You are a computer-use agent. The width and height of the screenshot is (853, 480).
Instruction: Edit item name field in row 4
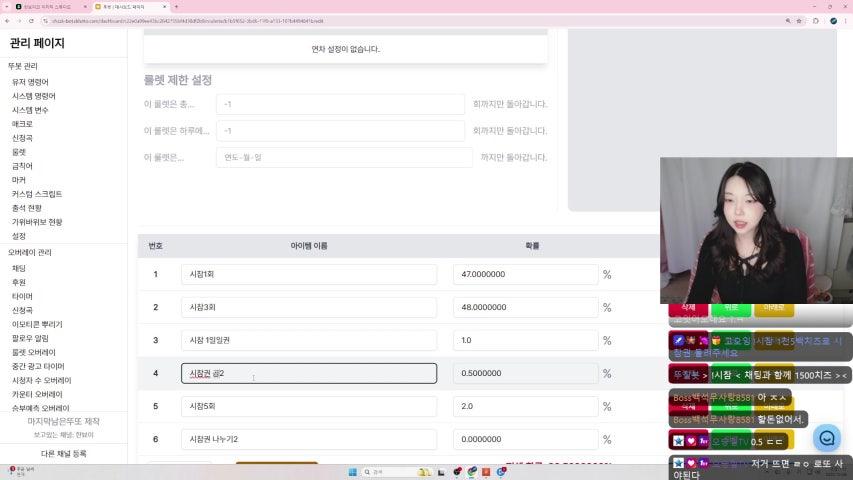coord(309,373)
